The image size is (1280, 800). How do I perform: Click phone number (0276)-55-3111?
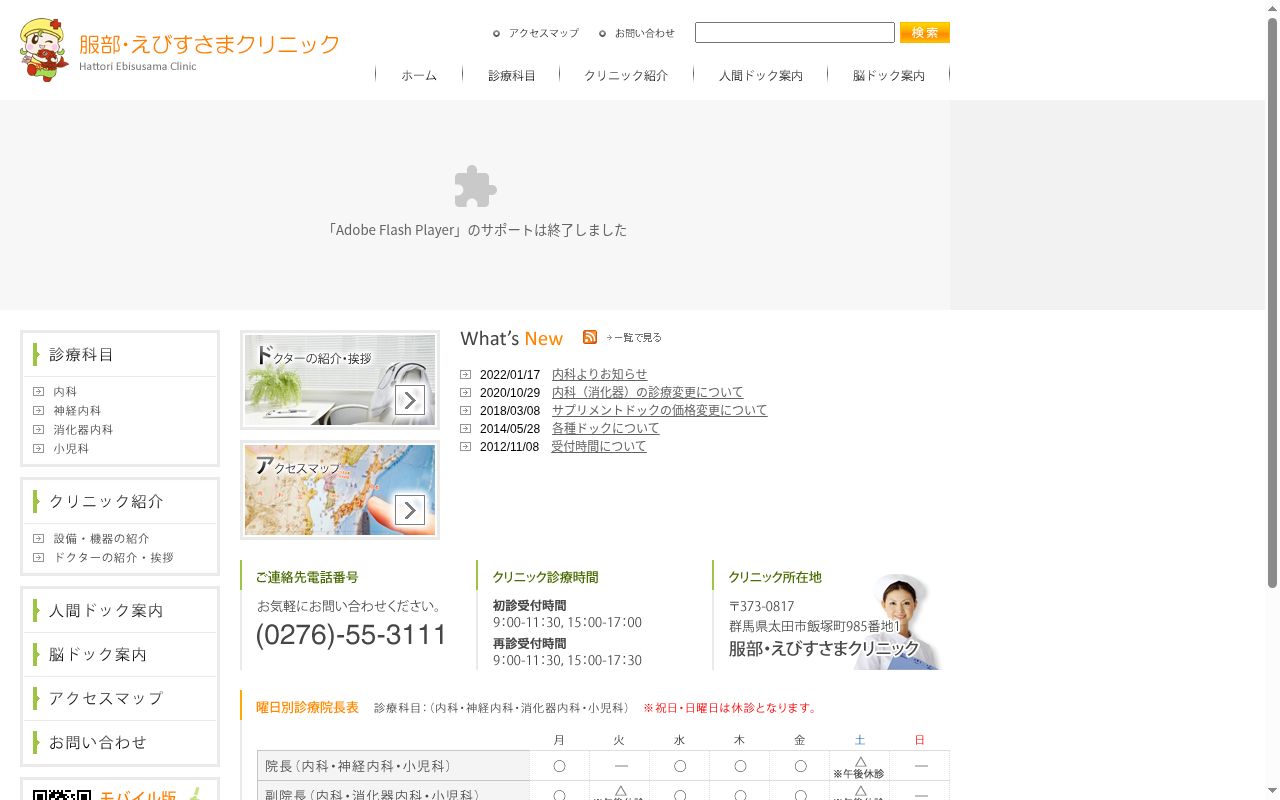[x=351, y=635]
